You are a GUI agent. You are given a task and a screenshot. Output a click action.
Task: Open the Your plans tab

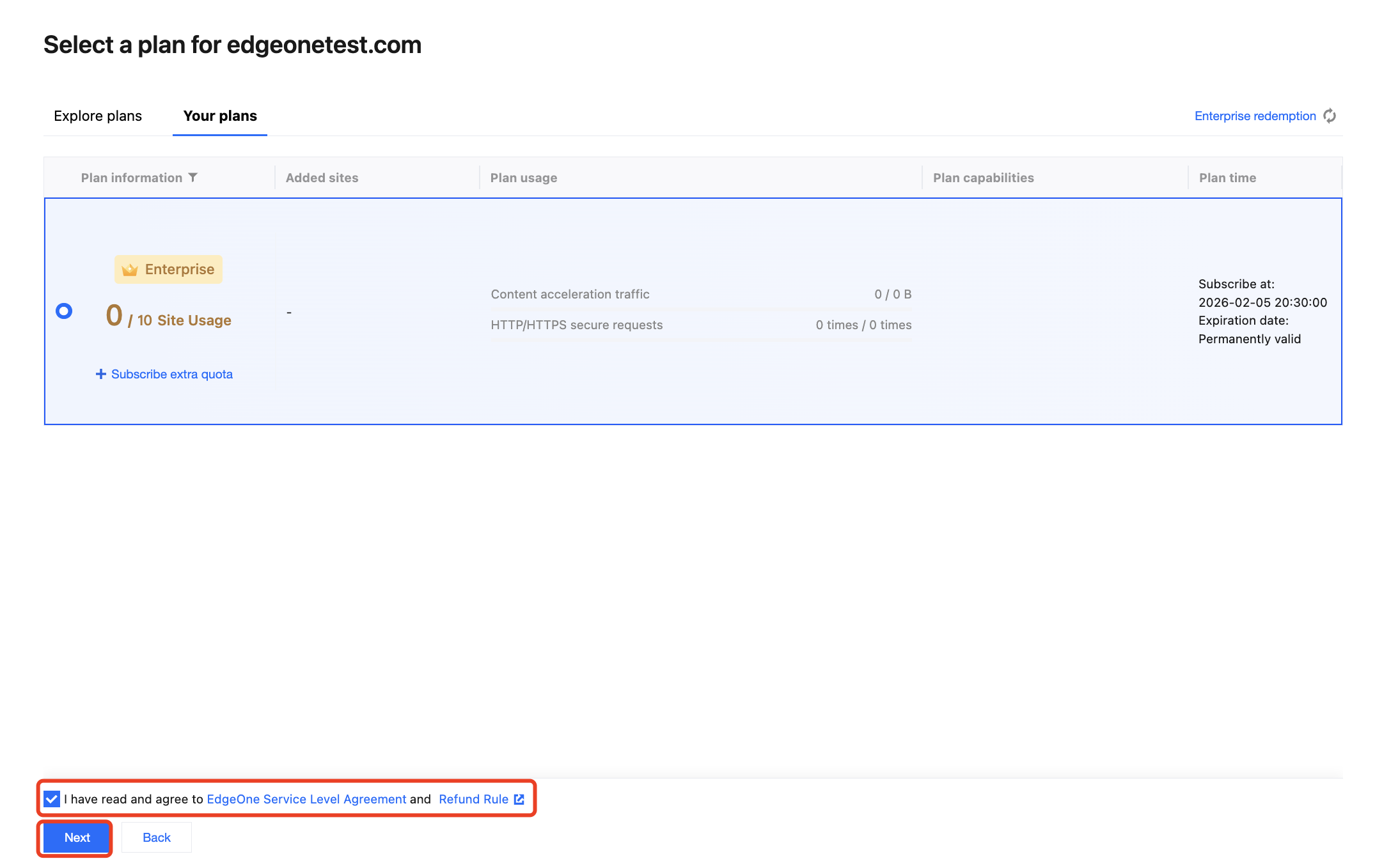point(220,116)
